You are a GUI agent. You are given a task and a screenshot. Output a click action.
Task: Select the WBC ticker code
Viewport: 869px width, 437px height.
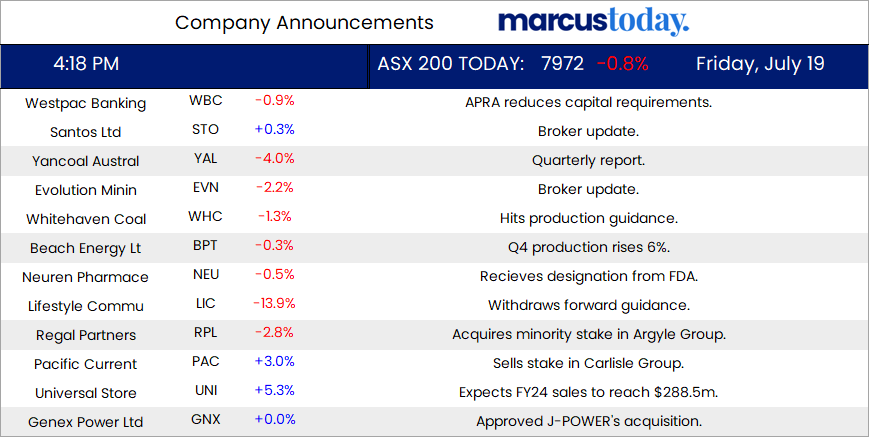205,101
